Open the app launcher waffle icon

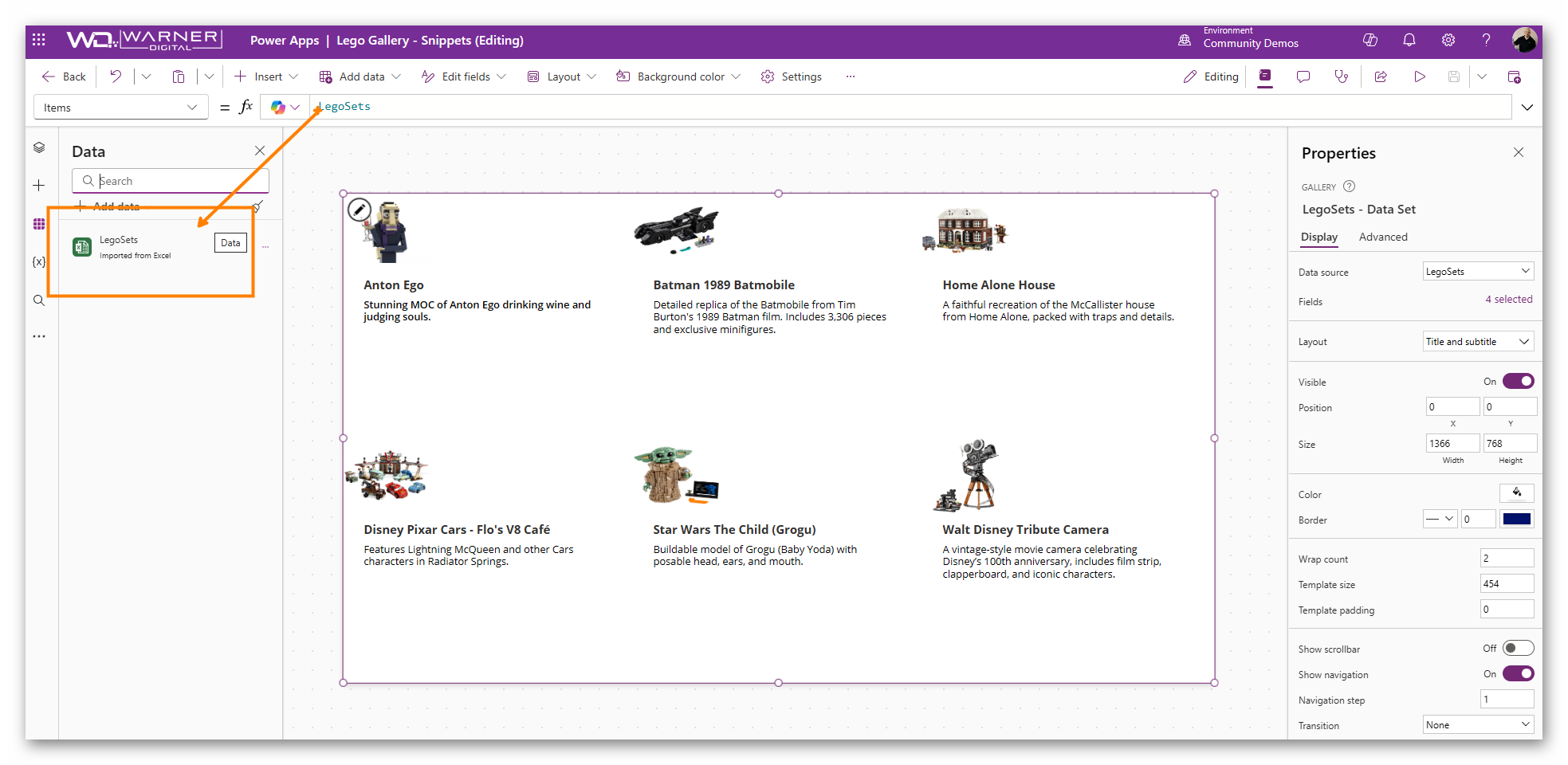(x=39, y=40)
